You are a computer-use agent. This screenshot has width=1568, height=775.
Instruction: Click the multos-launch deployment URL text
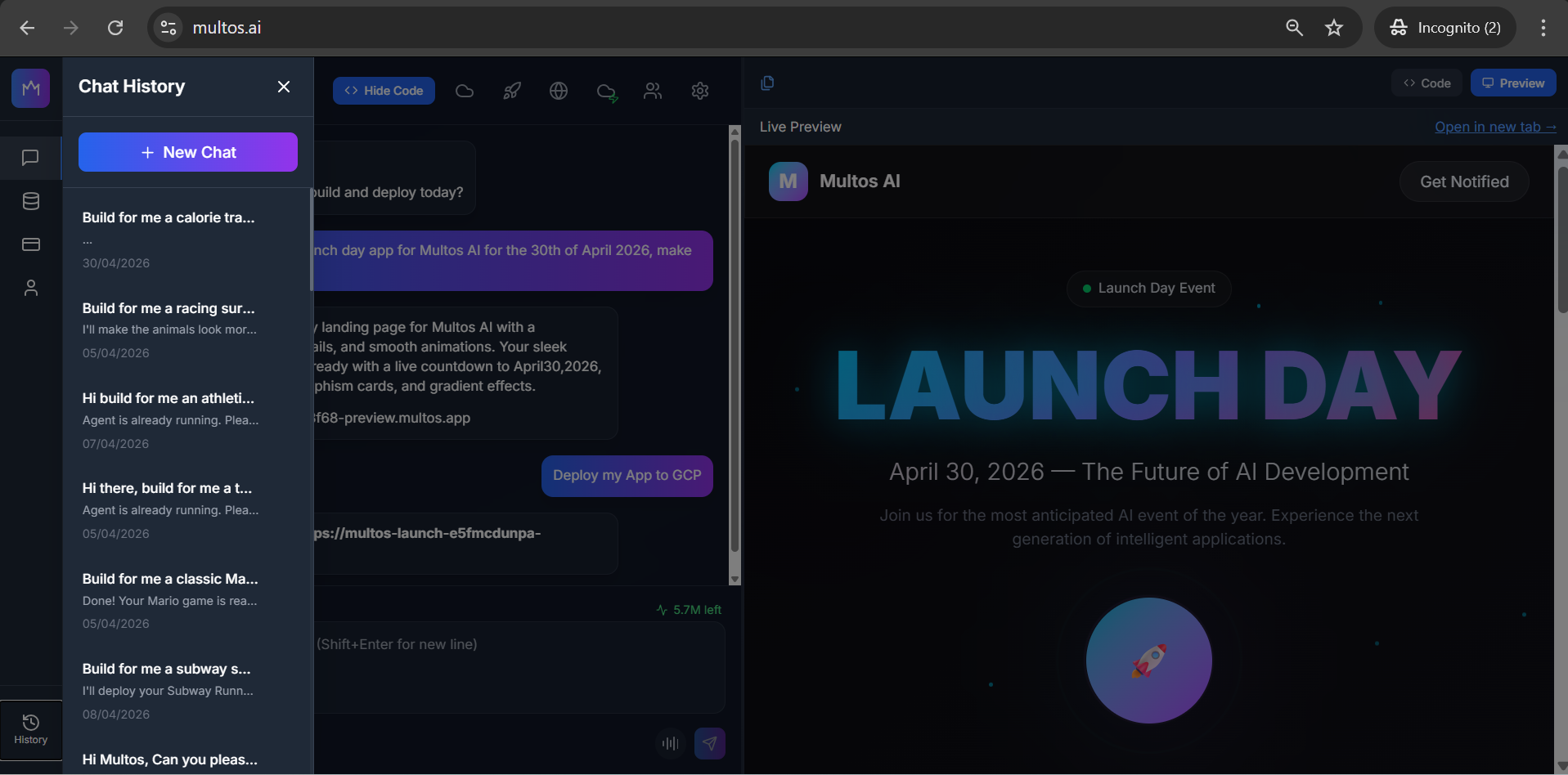[426, 533]
